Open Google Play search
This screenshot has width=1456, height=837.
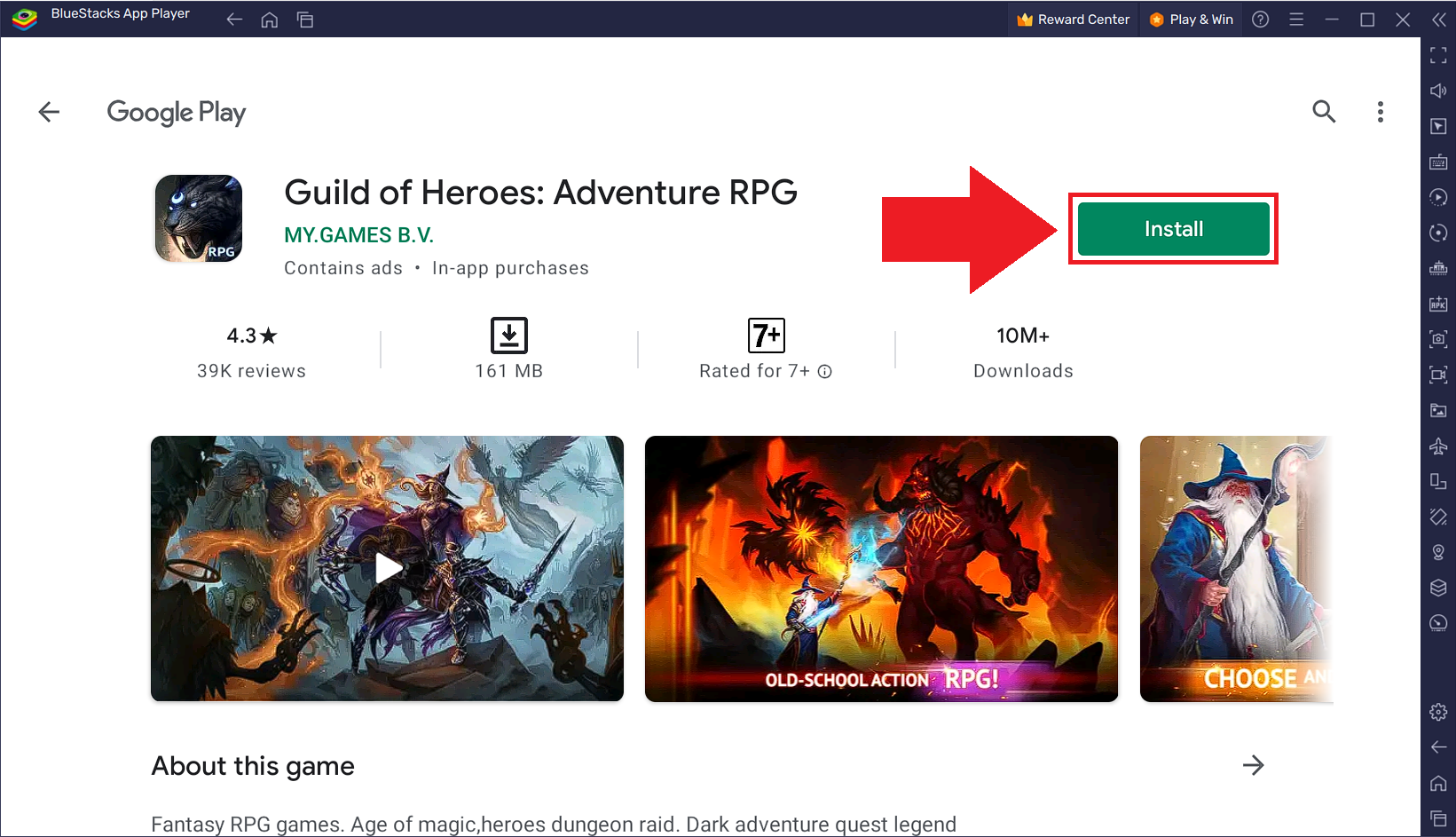pyautogui.click(x=1324, y=112)
